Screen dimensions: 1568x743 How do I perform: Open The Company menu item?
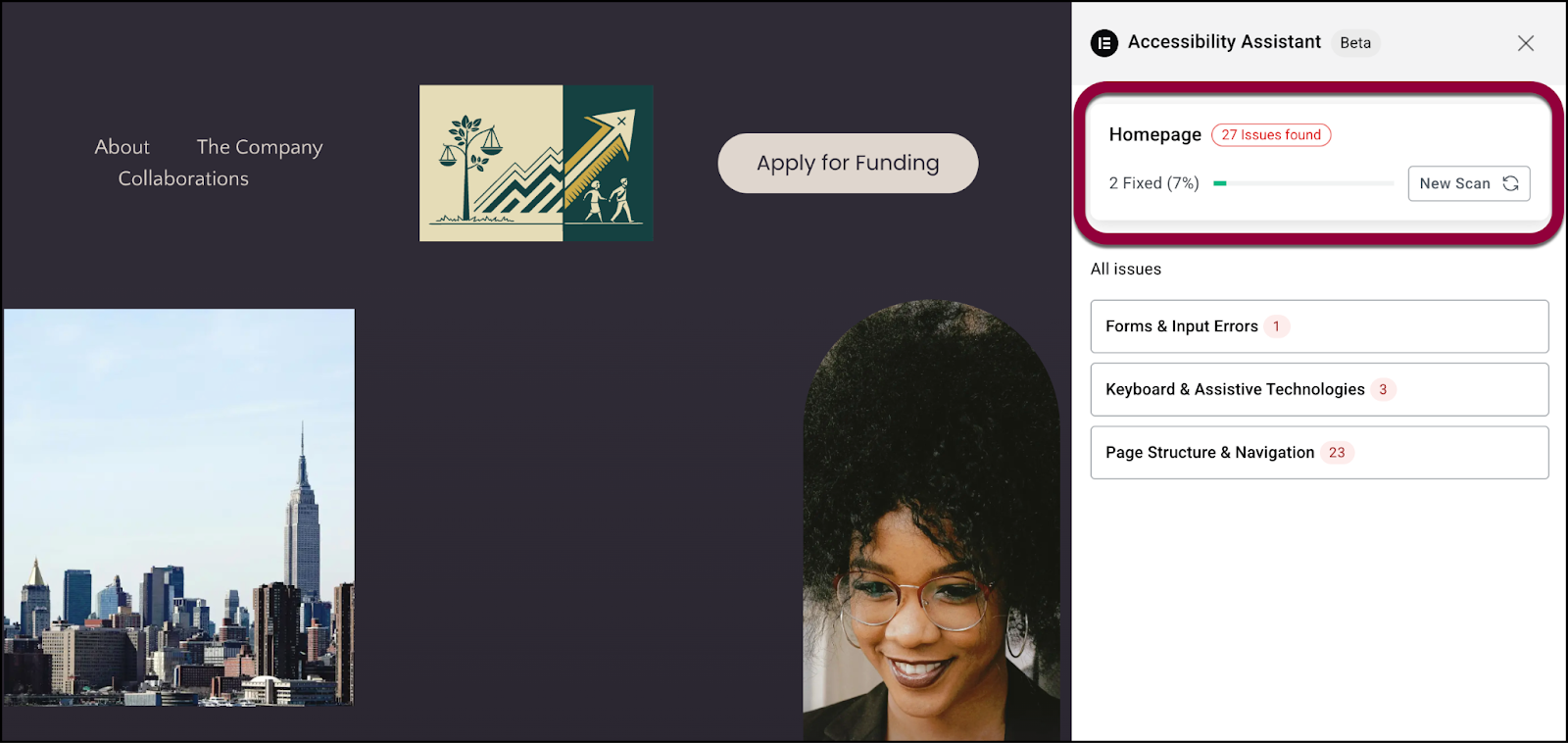click(260, 147)
